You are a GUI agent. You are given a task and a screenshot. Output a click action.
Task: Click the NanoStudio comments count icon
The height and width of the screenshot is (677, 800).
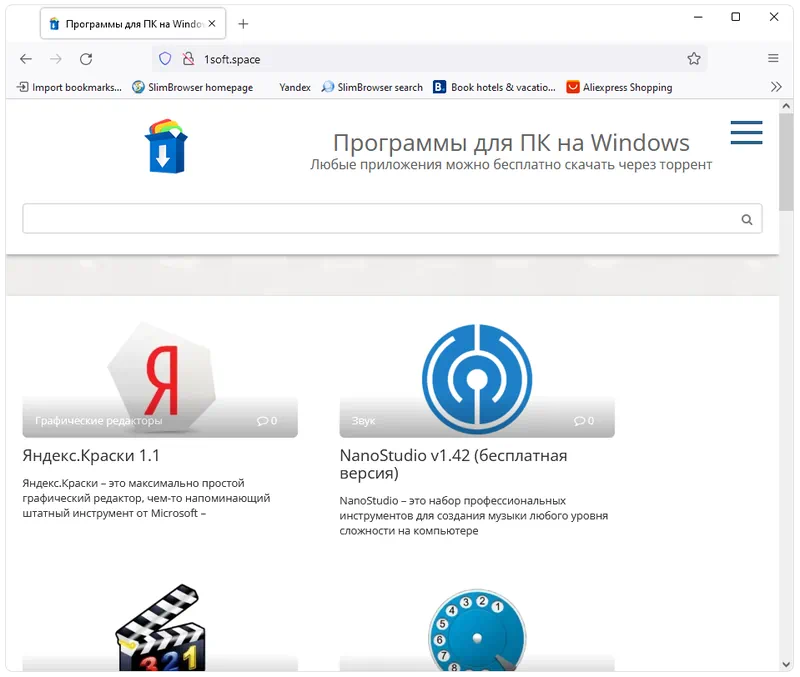pos(584,421)
